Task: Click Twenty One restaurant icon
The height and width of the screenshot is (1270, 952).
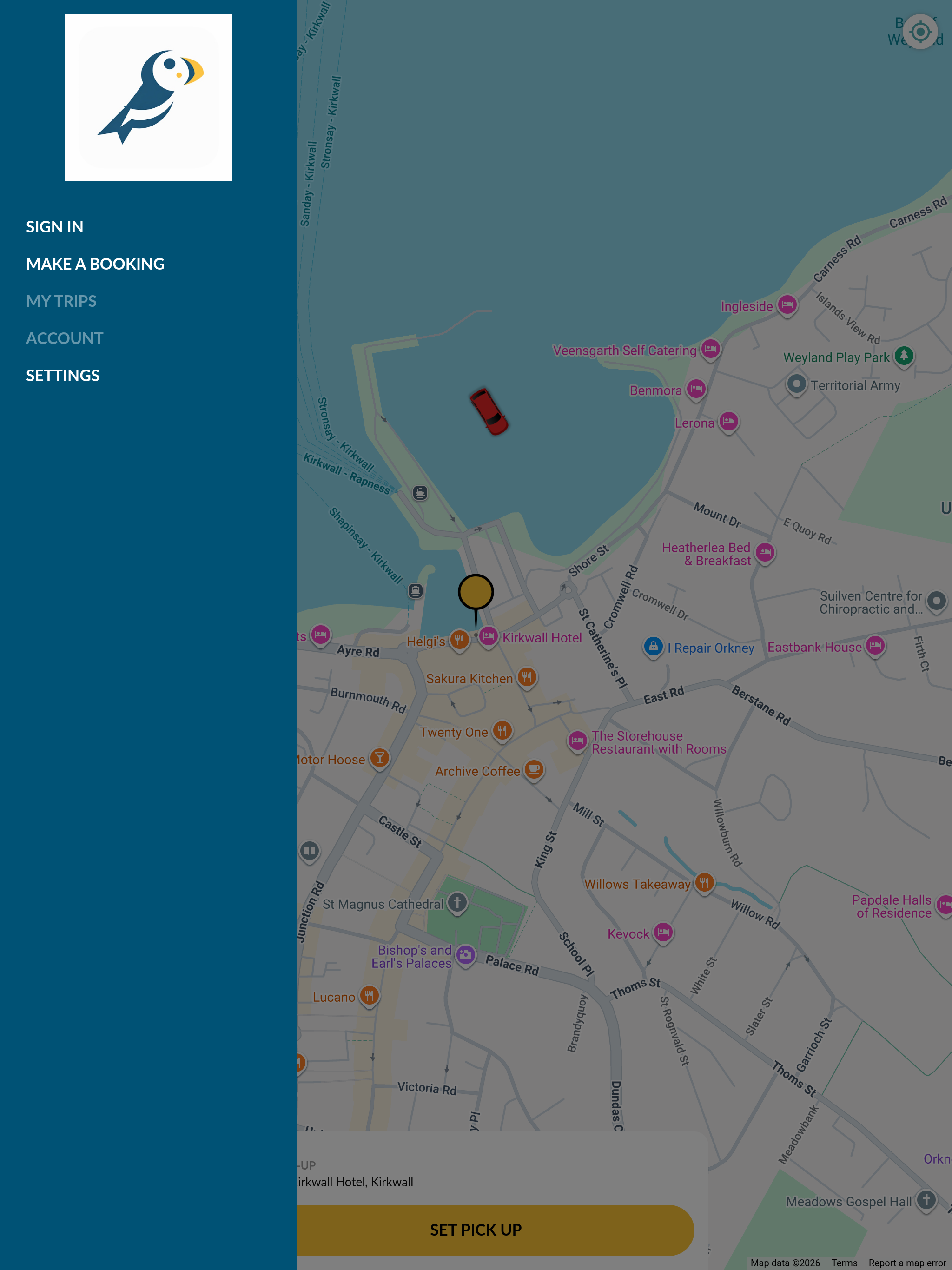Action: pyautogui.click(x=502, y=731)
